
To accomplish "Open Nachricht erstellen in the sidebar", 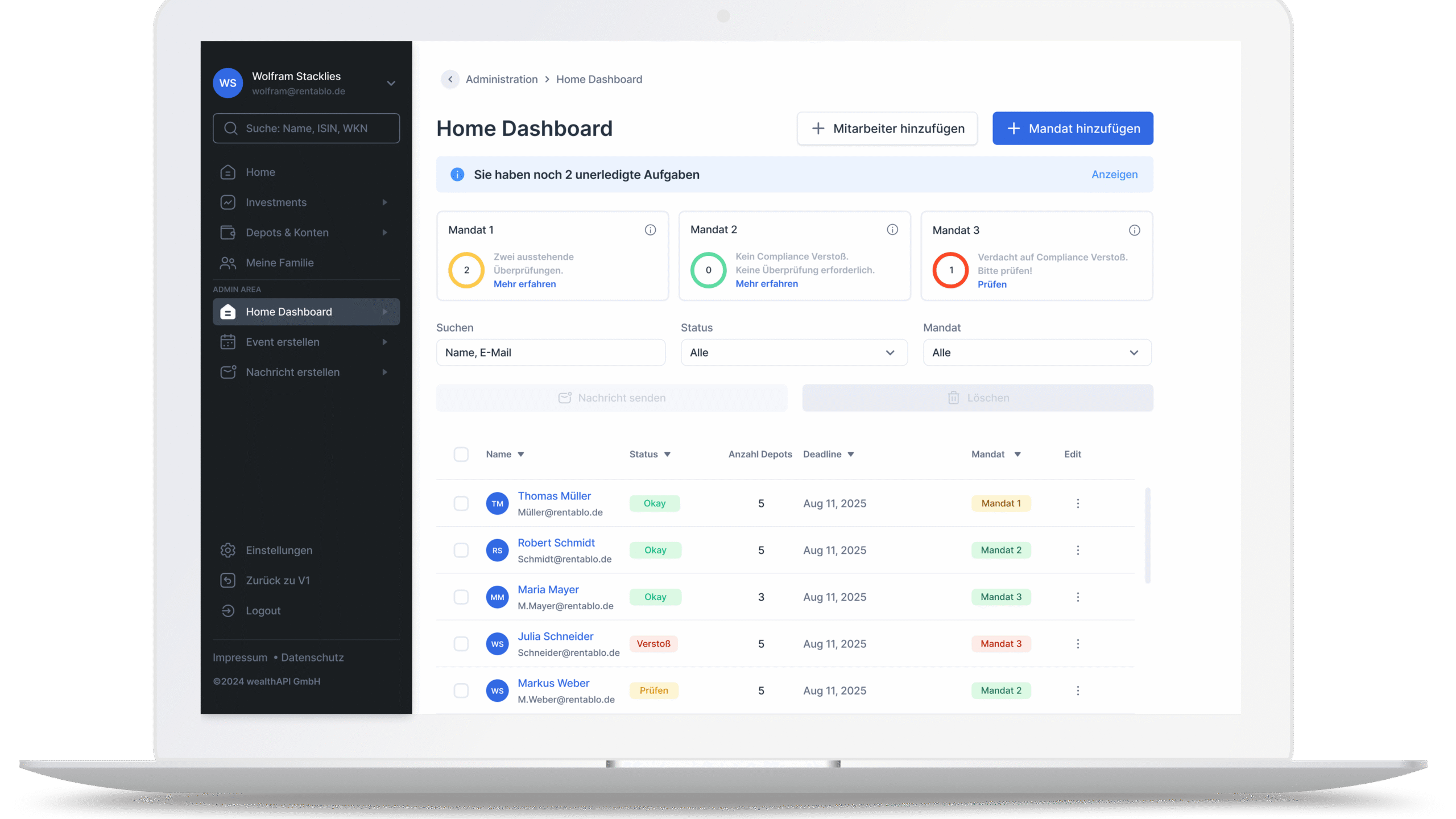I will (292, 372).
